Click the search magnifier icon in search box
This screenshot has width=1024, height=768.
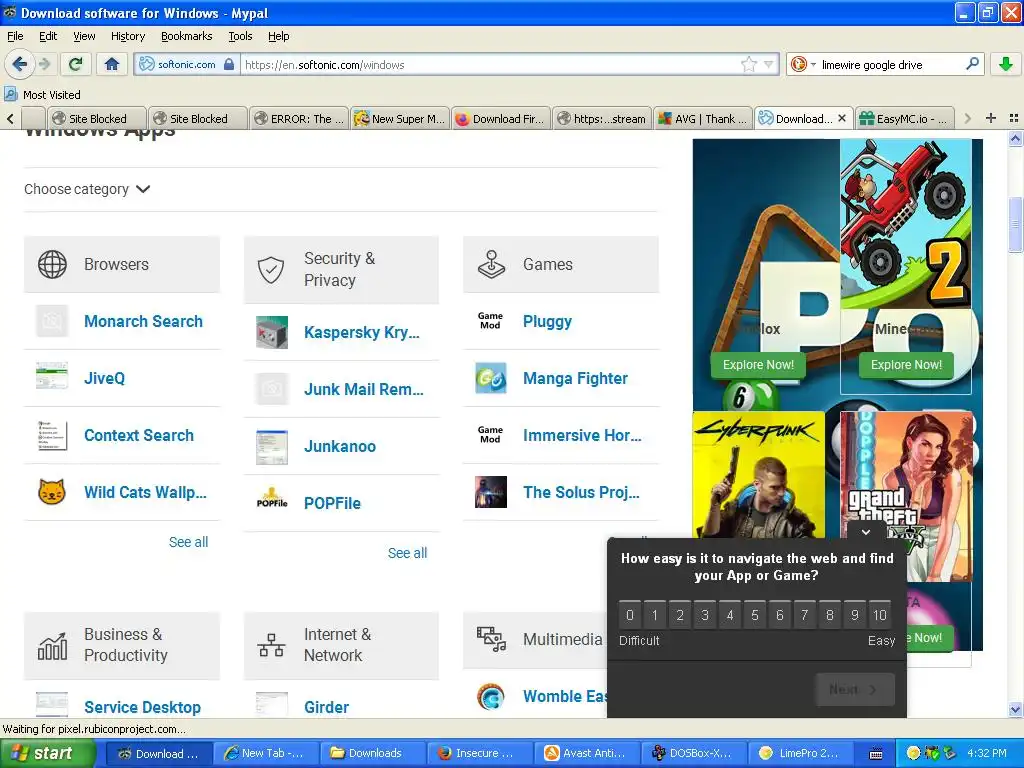click(972, 64)
